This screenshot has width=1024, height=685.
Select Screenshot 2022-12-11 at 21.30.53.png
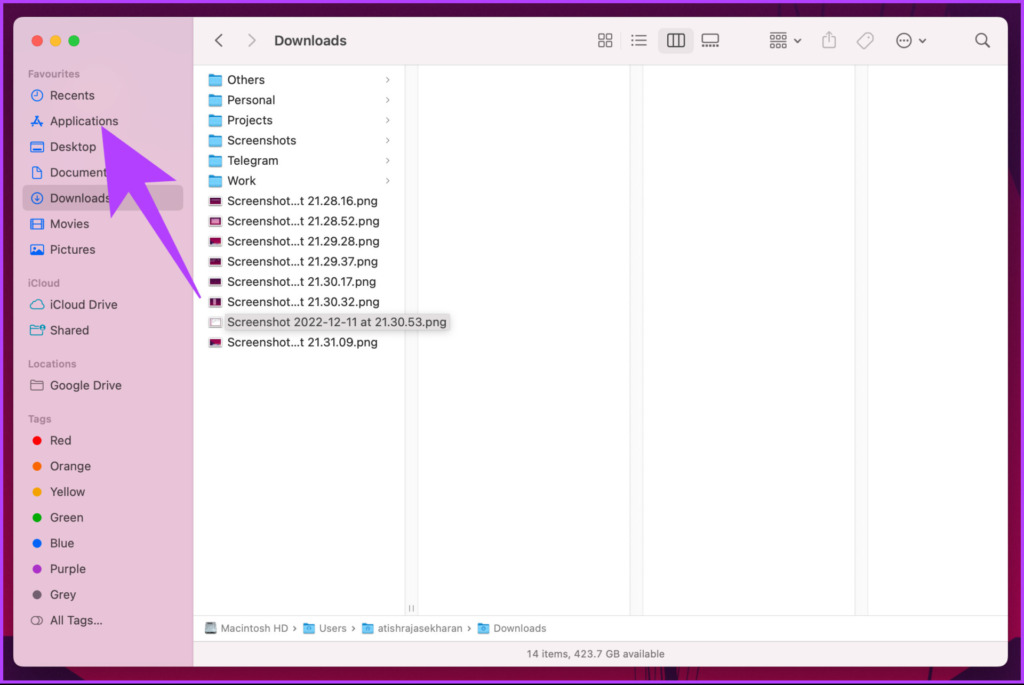[x=327, y=323]
